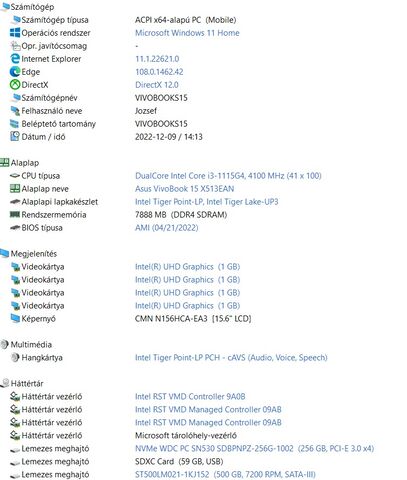Select the Megjelenítés section heading
The height and width of the screenshot is (480, 407).
coord(34,254)
